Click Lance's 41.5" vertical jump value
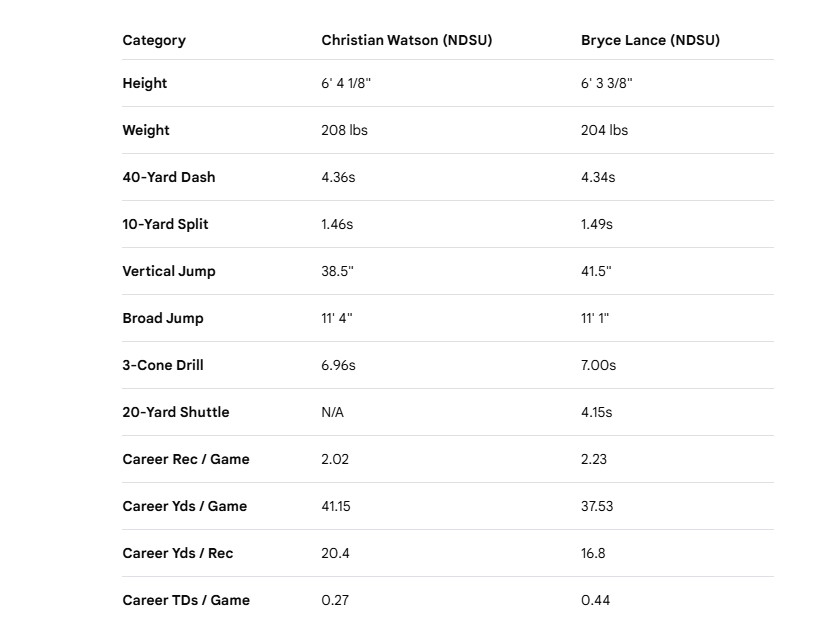The height and width of the screenshot is (633, 839). pyautogui.click(x=596, y=271)
